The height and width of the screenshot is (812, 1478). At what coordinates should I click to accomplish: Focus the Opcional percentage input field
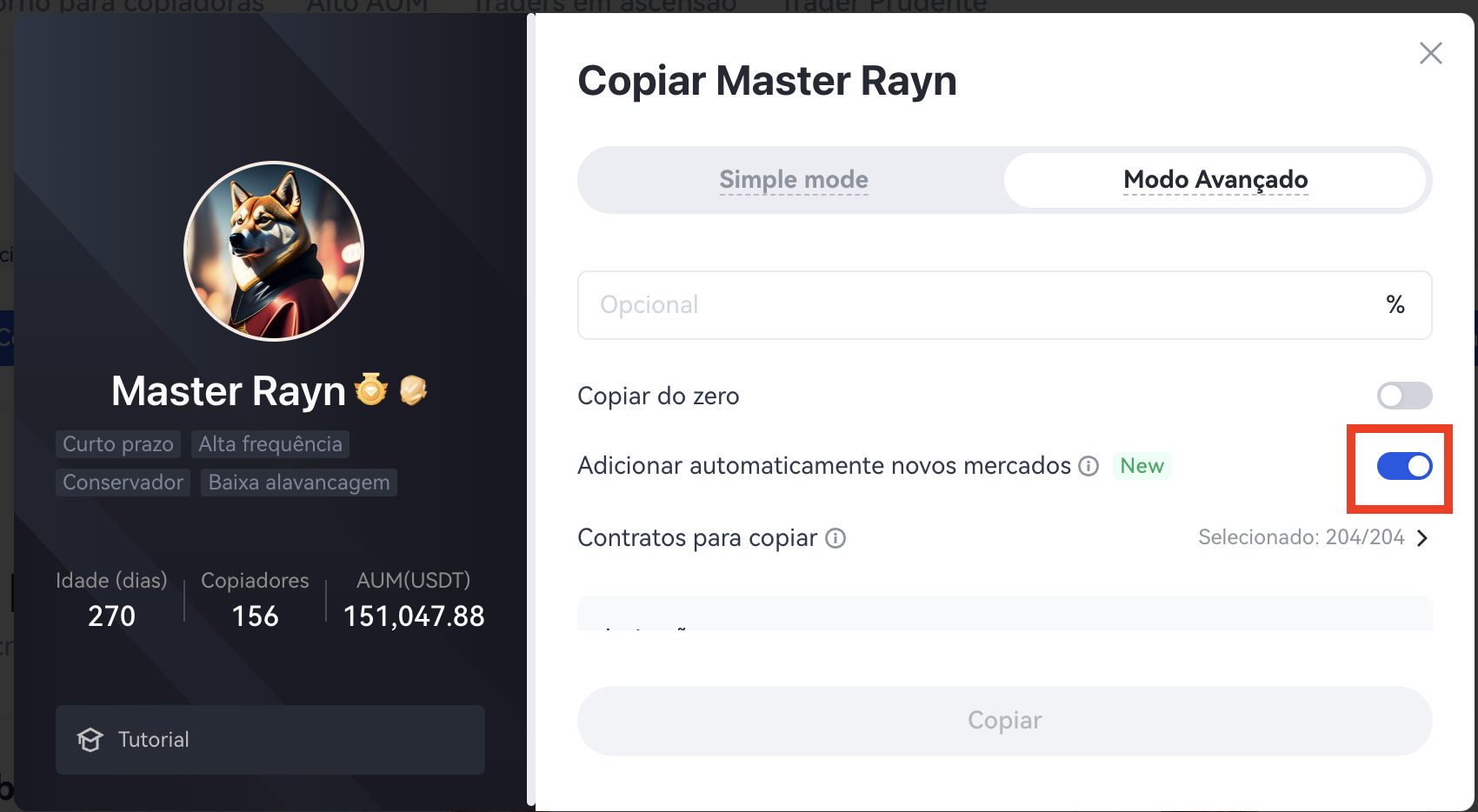1004,305
